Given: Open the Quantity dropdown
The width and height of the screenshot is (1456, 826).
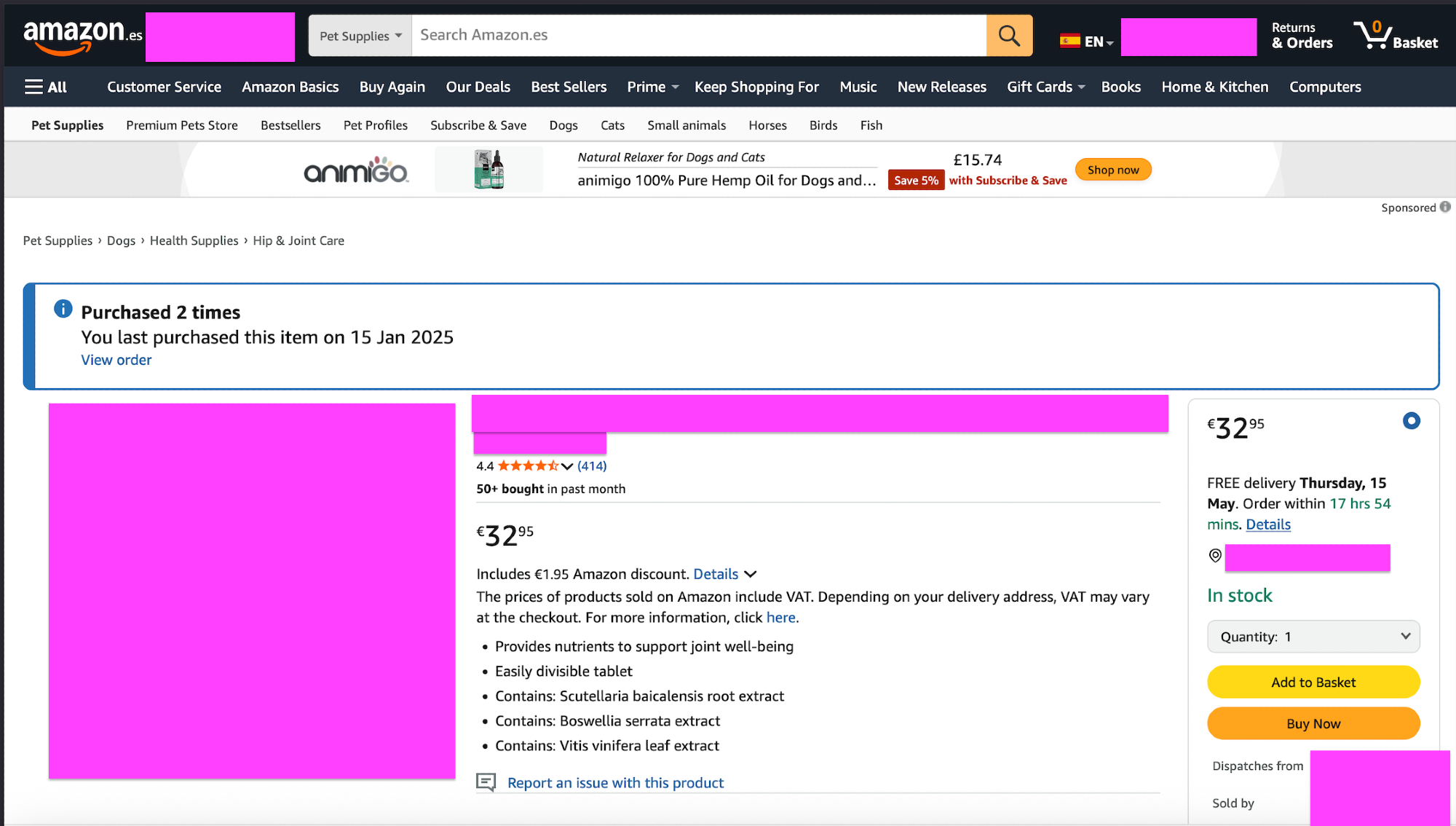Looking at the screenshot, I should (x=1313, y=637).
